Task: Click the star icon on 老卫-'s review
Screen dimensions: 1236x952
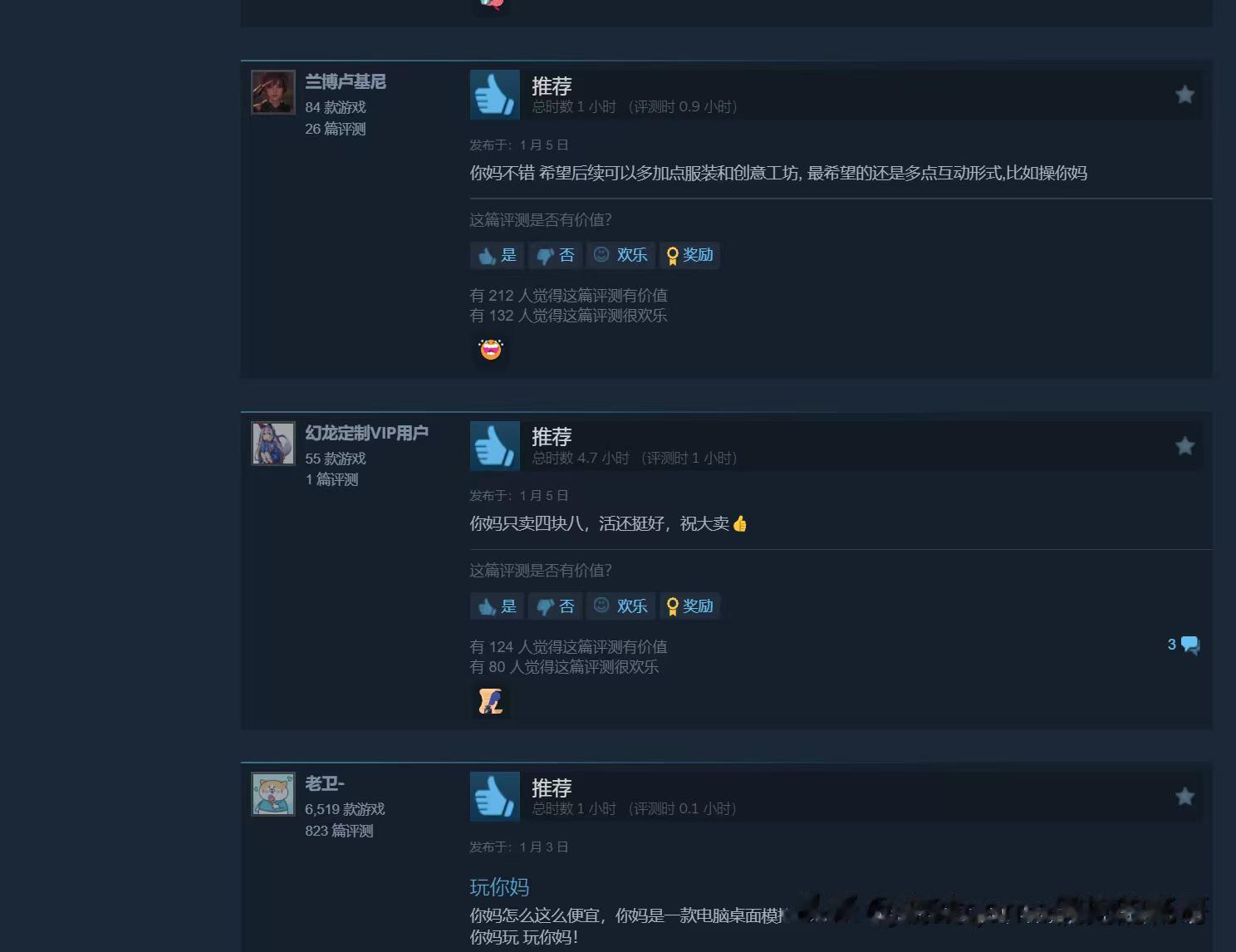Action: click(x=1184, y=797)
